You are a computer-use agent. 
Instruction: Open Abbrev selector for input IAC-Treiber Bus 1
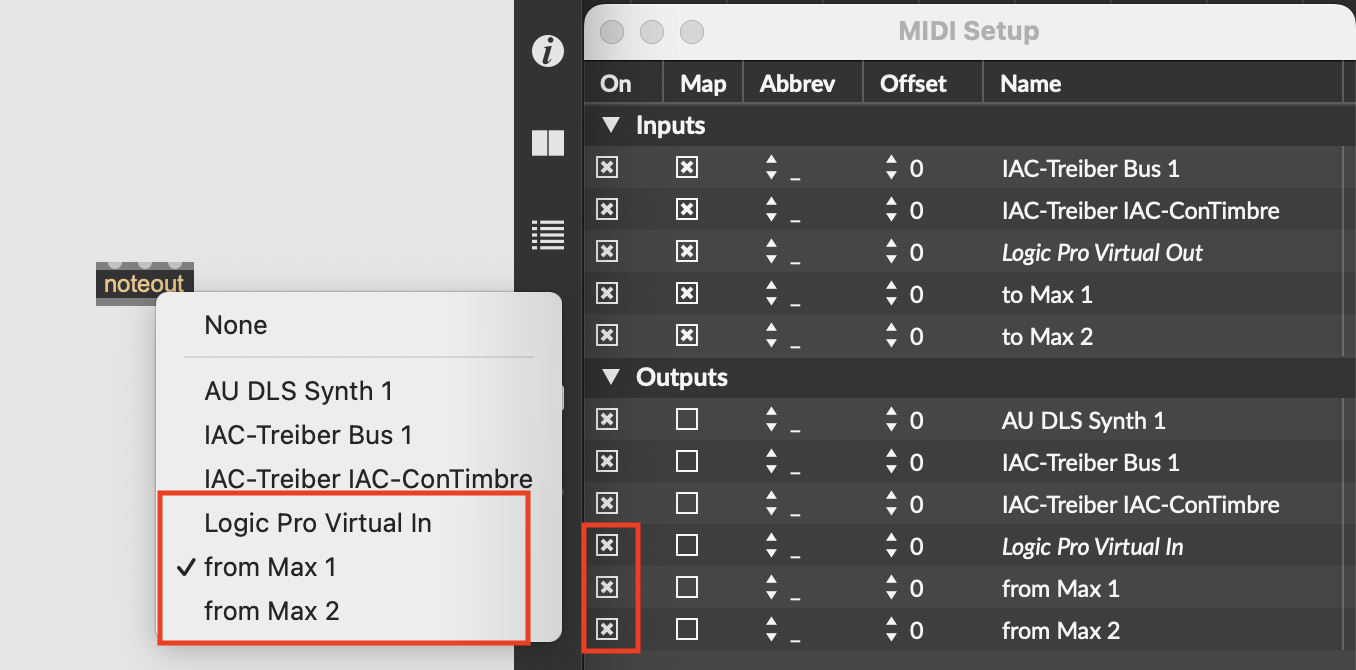click(x=771, y=168)
